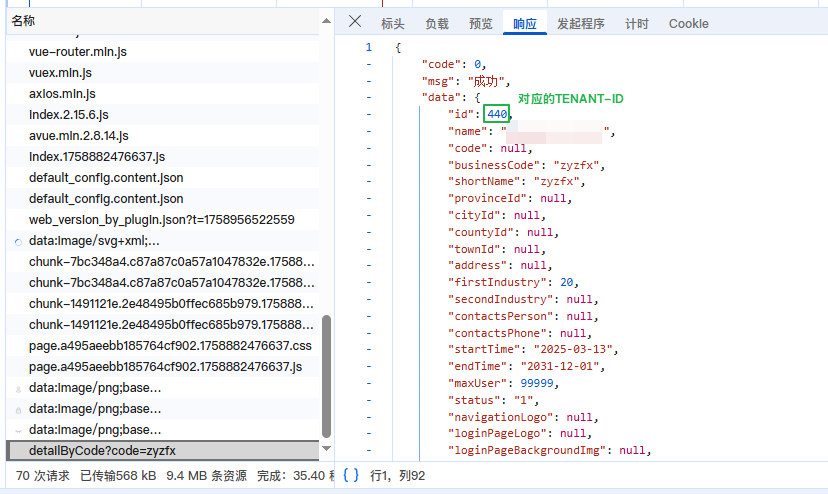The height and width of the screenshot is (494, 828).
Task: Switch to the 预览 (Preview) tab
Action: (x=481, y=24)
